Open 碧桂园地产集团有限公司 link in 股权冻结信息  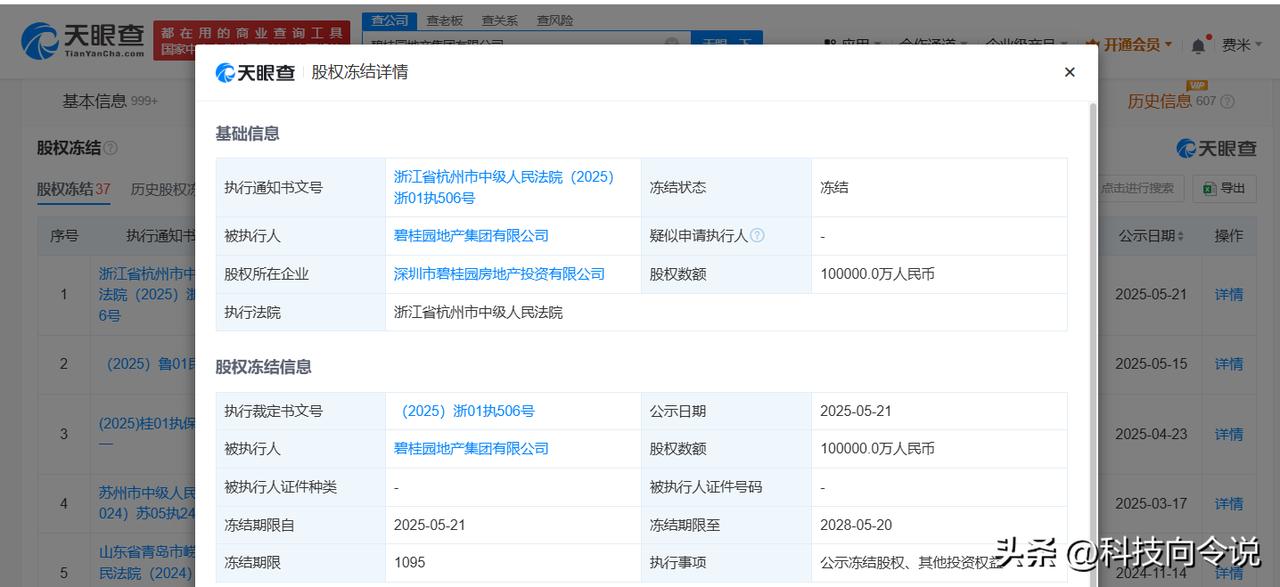tap(471, 449)
